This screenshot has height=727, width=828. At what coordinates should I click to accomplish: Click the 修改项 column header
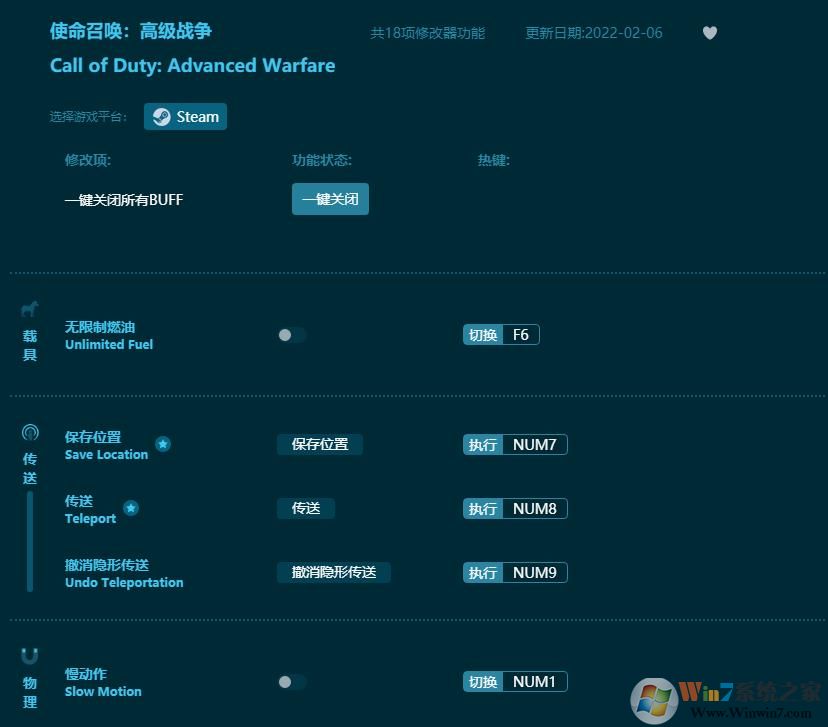[88, 160]
